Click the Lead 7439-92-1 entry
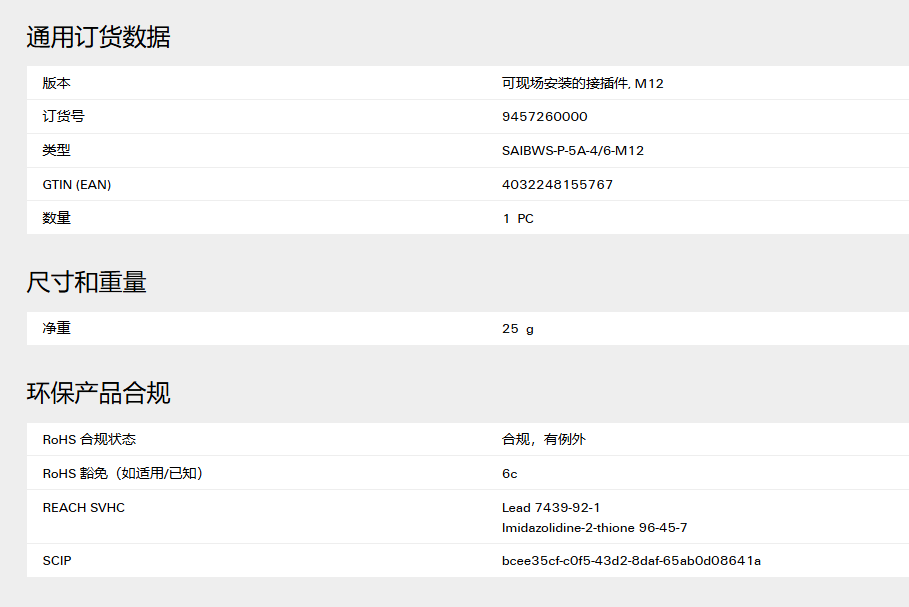Screen dimensions: 909x607 [551, 508]
